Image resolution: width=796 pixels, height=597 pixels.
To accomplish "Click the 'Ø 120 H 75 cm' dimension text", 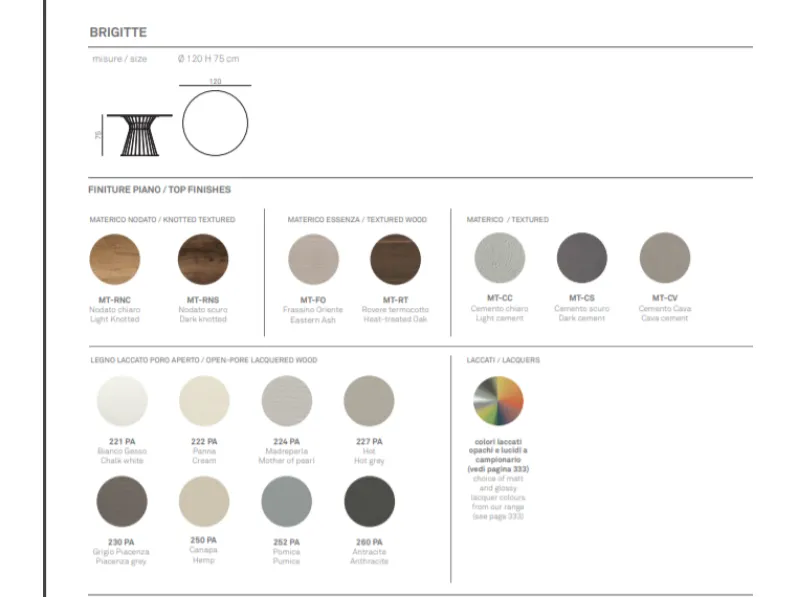I will (x=209, y=59).
